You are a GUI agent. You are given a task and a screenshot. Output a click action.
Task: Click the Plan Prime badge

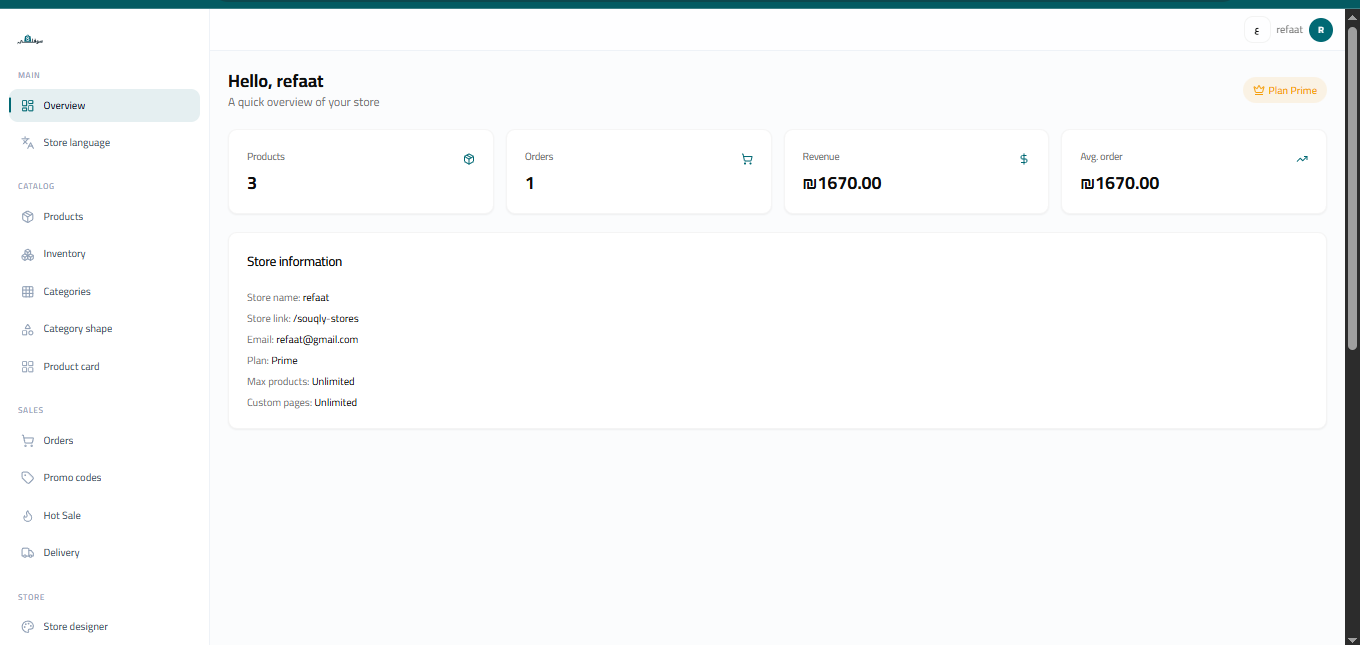[1285, 90]
